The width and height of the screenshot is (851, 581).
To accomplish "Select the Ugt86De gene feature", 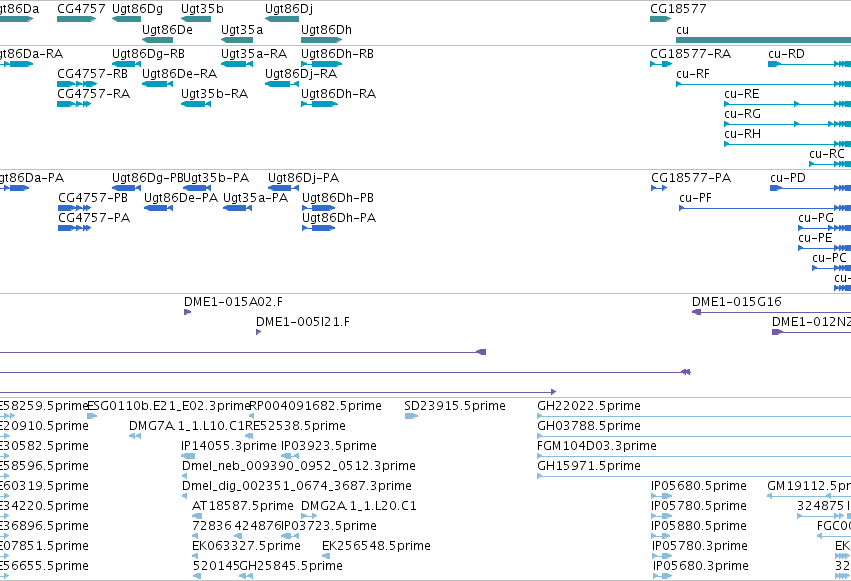I will point(157,40).
